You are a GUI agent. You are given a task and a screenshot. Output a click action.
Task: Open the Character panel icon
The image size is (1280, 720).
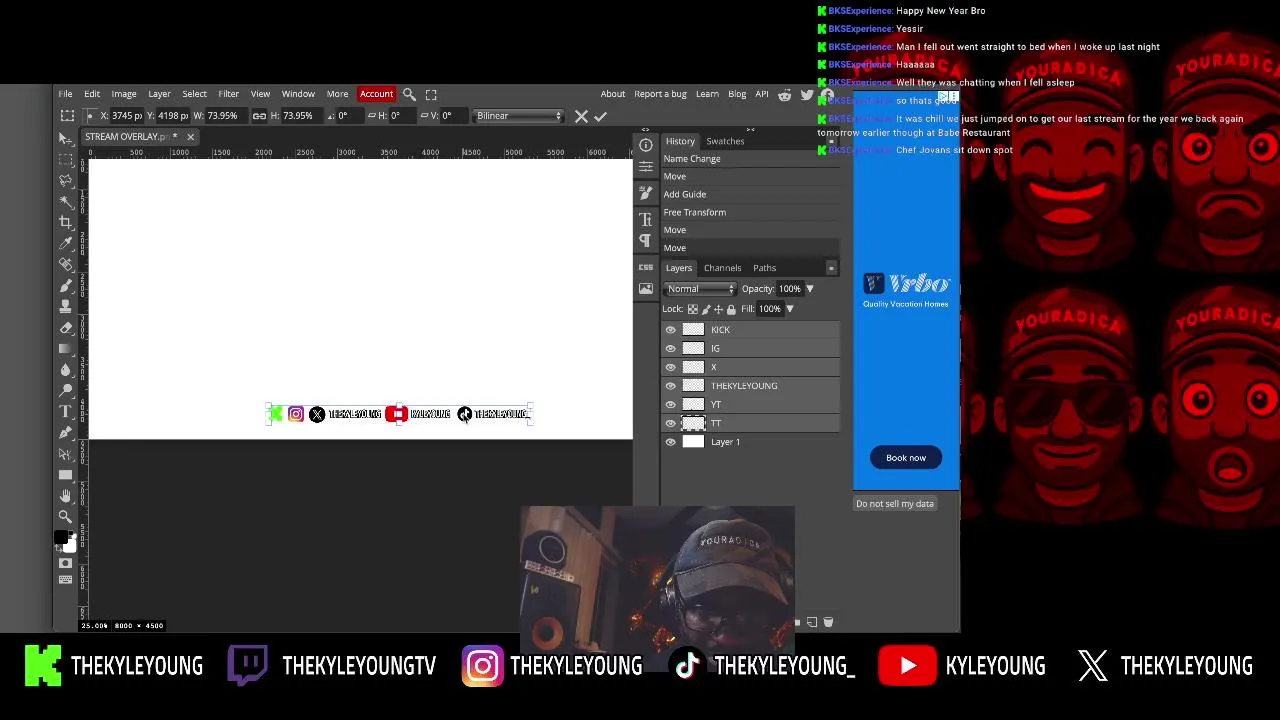click(x=646, y=219)
